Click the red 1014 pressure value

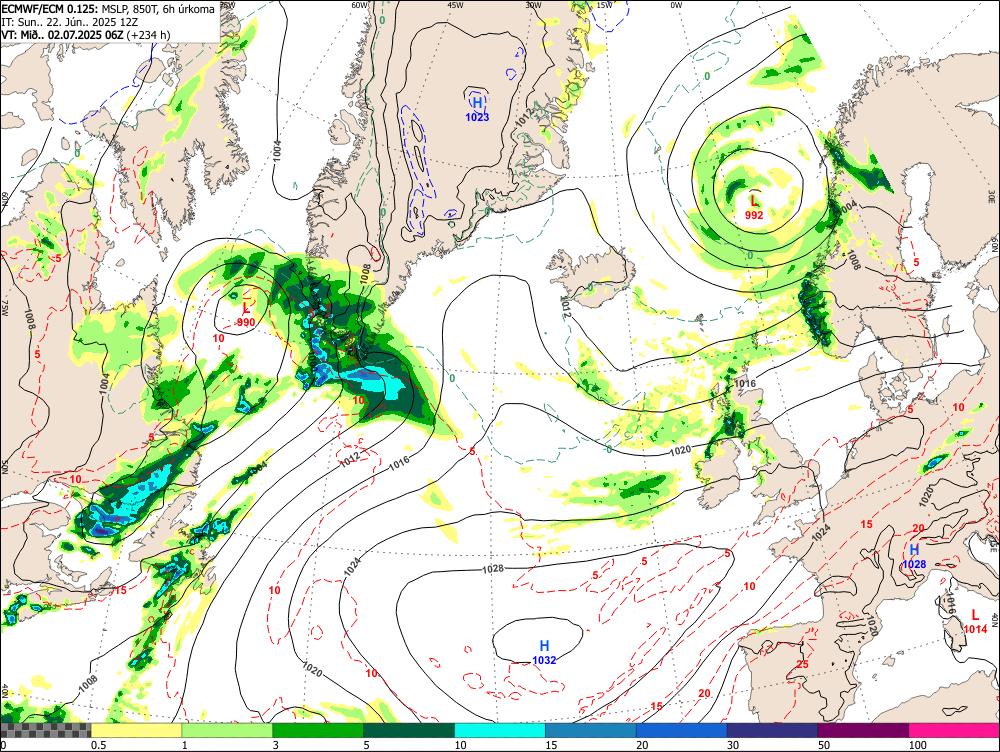pyautogui.click(x=975, y=629)
